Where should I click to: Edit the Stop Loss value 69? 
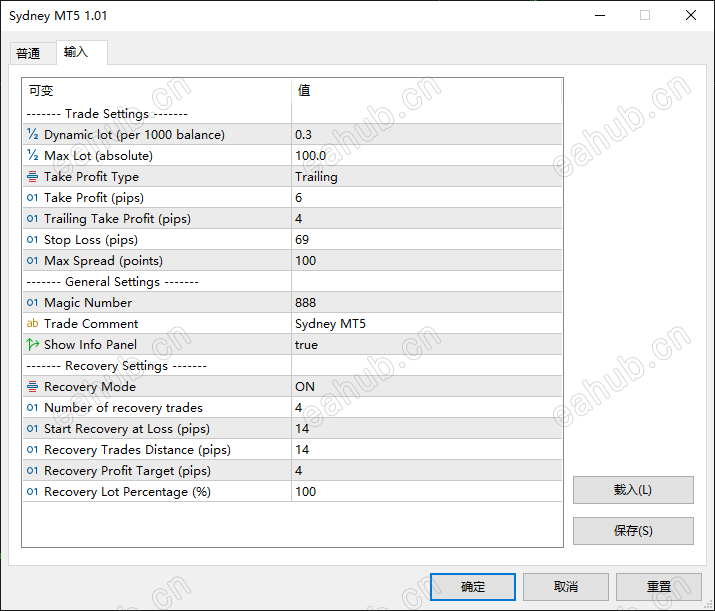click(x=426, y=239)
